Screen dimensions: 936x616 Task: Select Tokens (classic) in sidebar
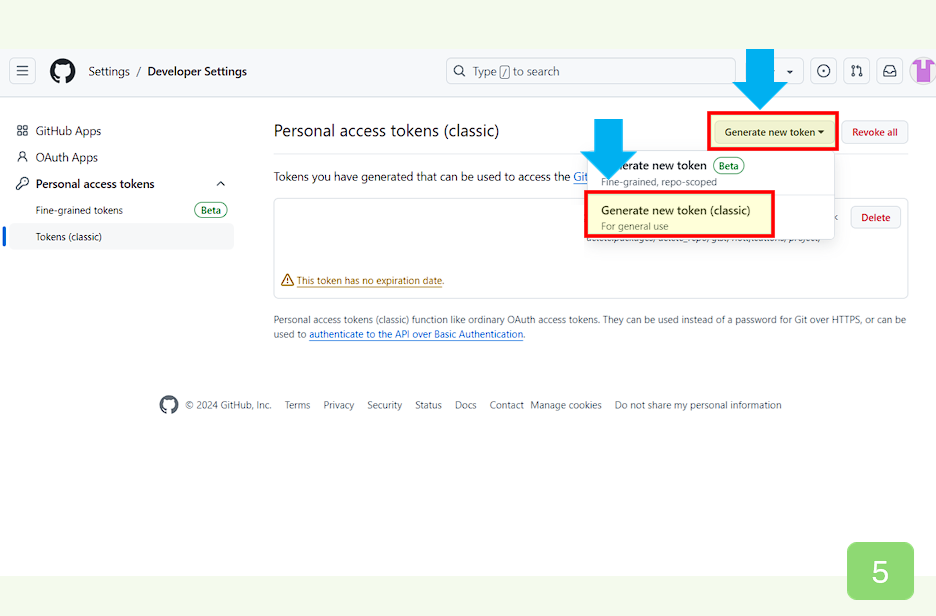[122, 236]
